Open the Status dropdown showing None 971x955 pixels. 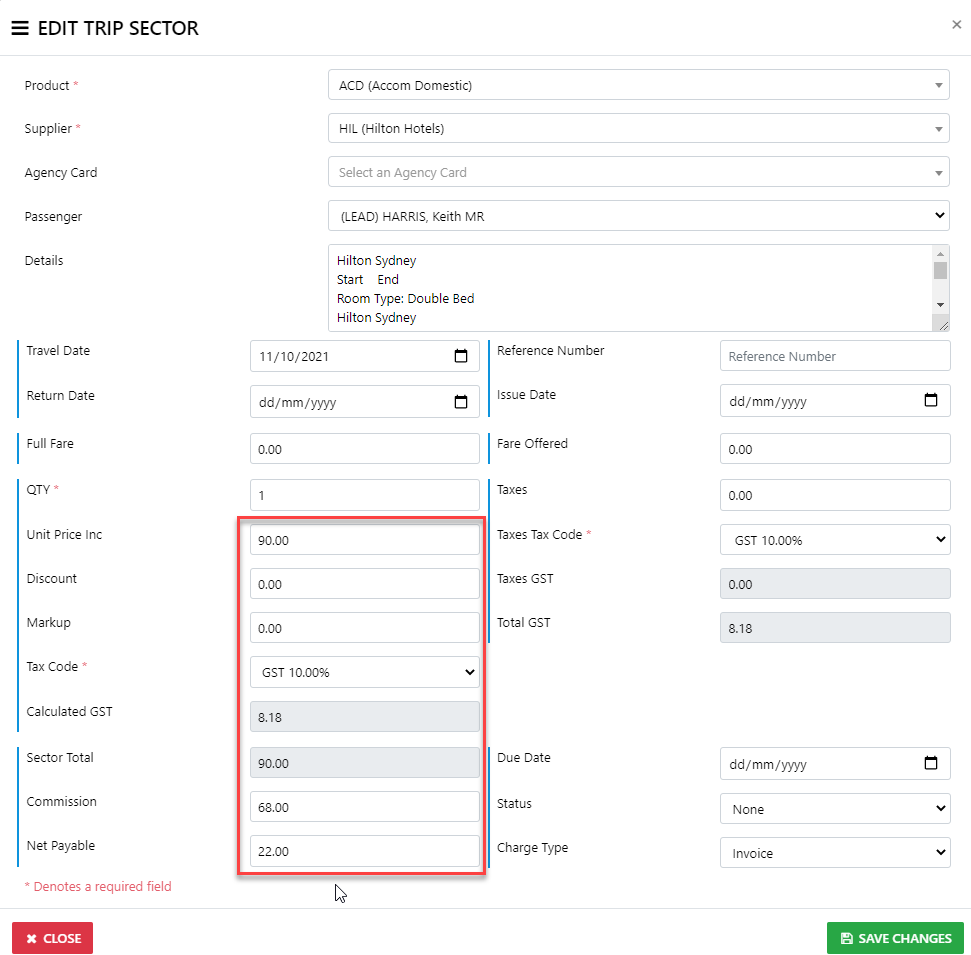pos(835,809)
